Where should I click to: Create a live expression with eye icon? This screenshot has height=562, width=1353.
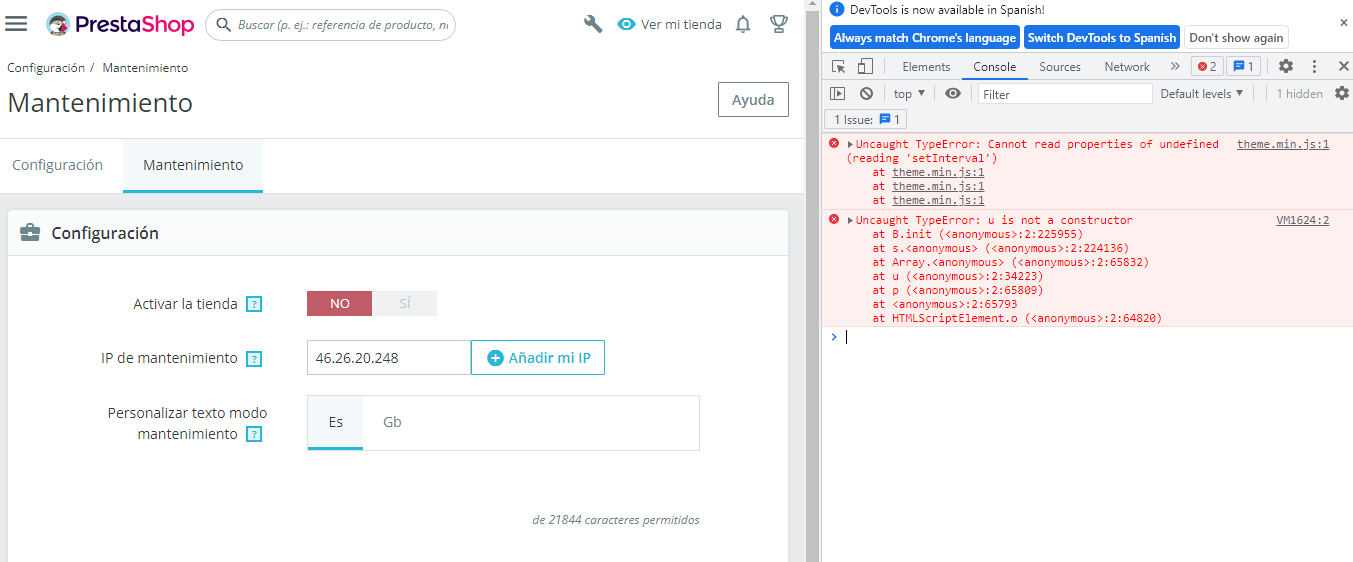click(x=953, y=93)
